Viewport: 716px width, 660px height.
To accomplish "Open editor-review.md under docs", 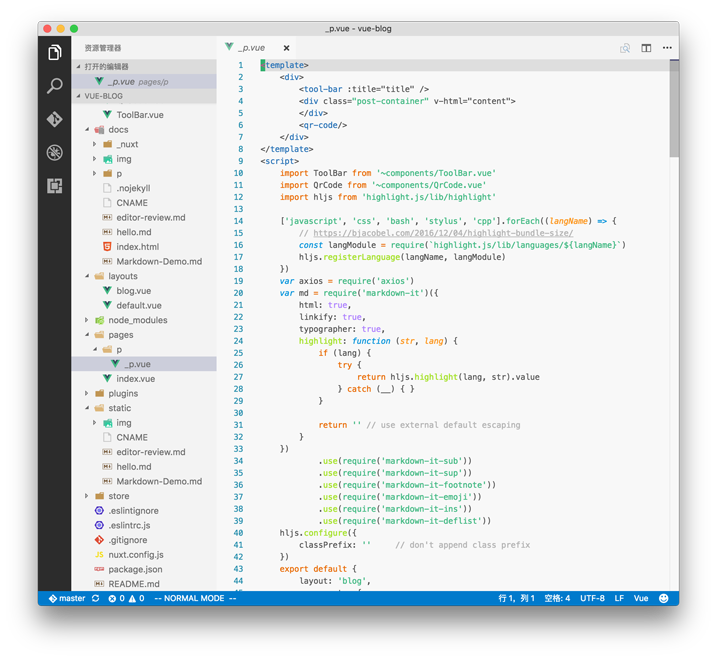I will pos(151,217).
